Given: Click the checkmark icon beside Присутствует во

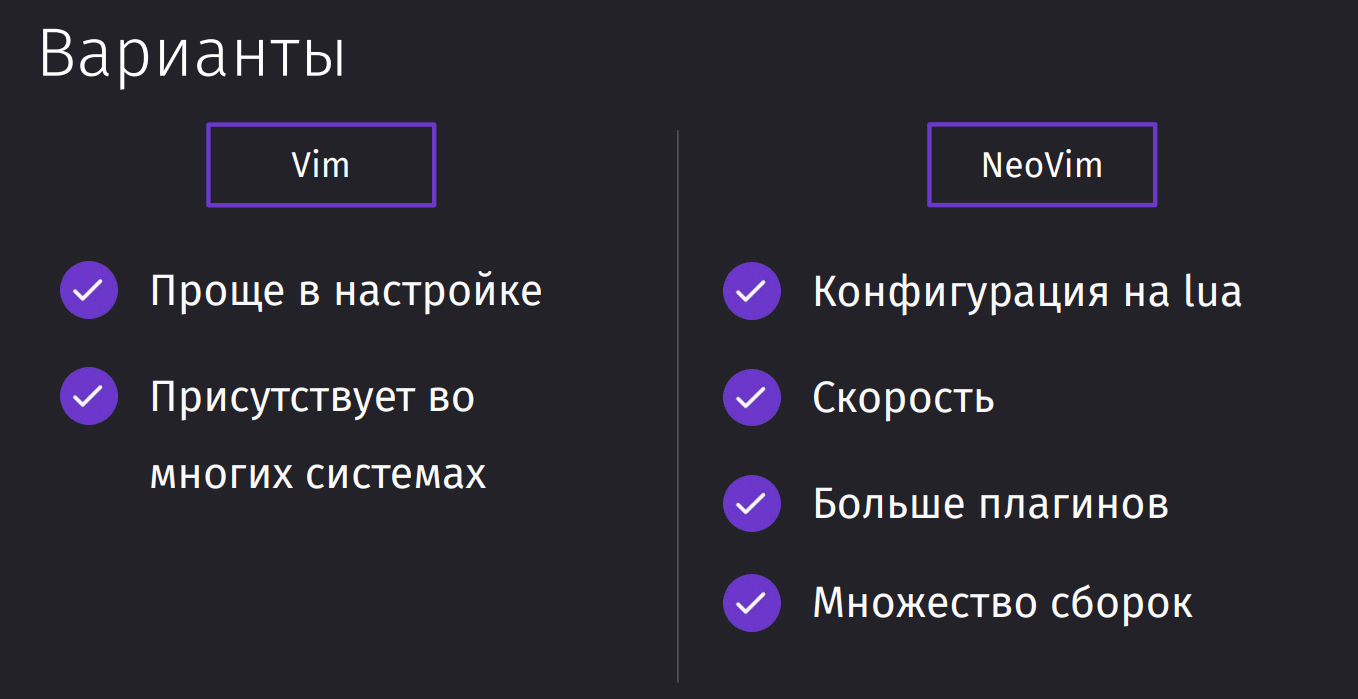Looking at the screenshot, I should coord(89,396).
